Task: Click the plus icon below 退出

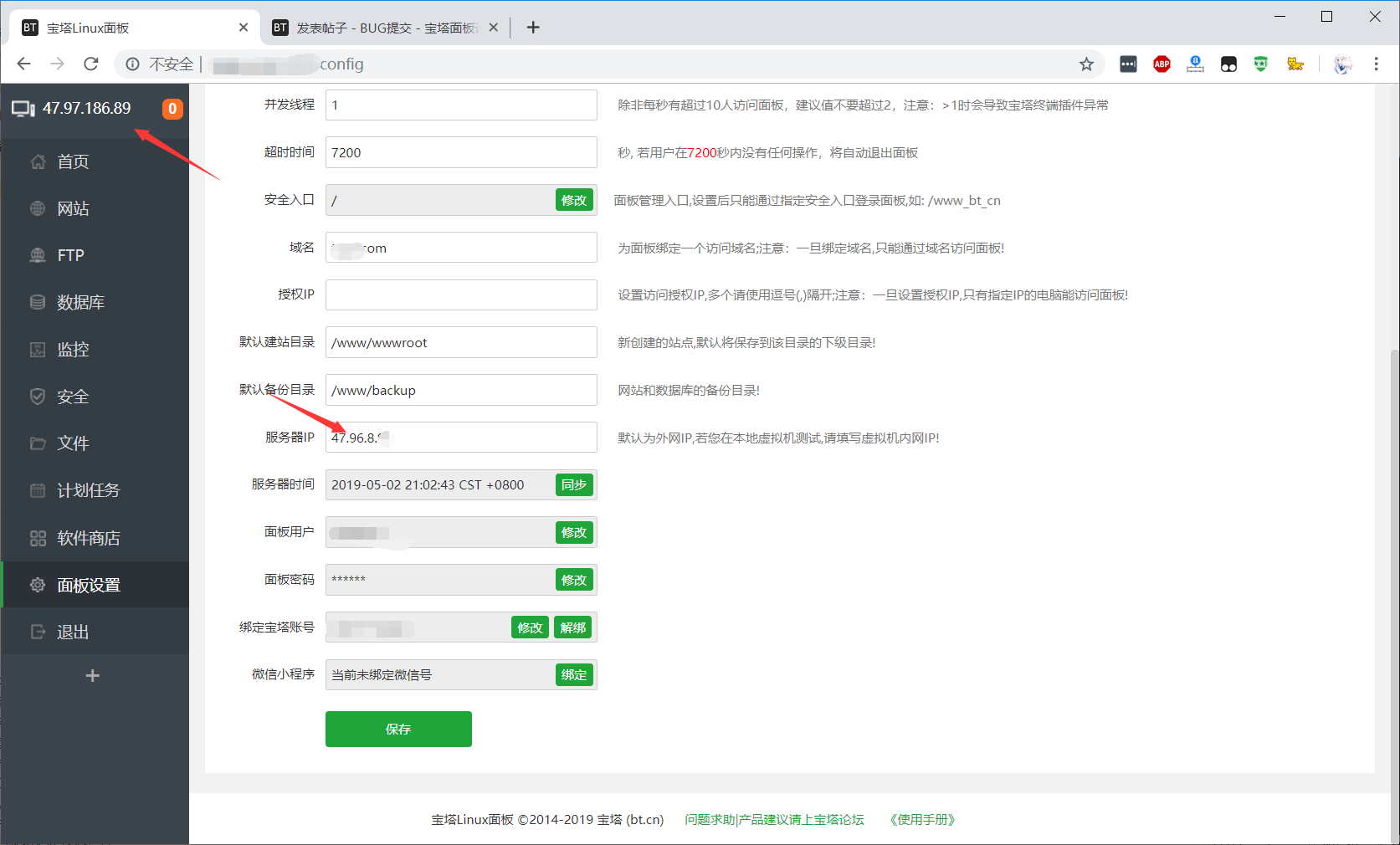Action: coord(93,675)
